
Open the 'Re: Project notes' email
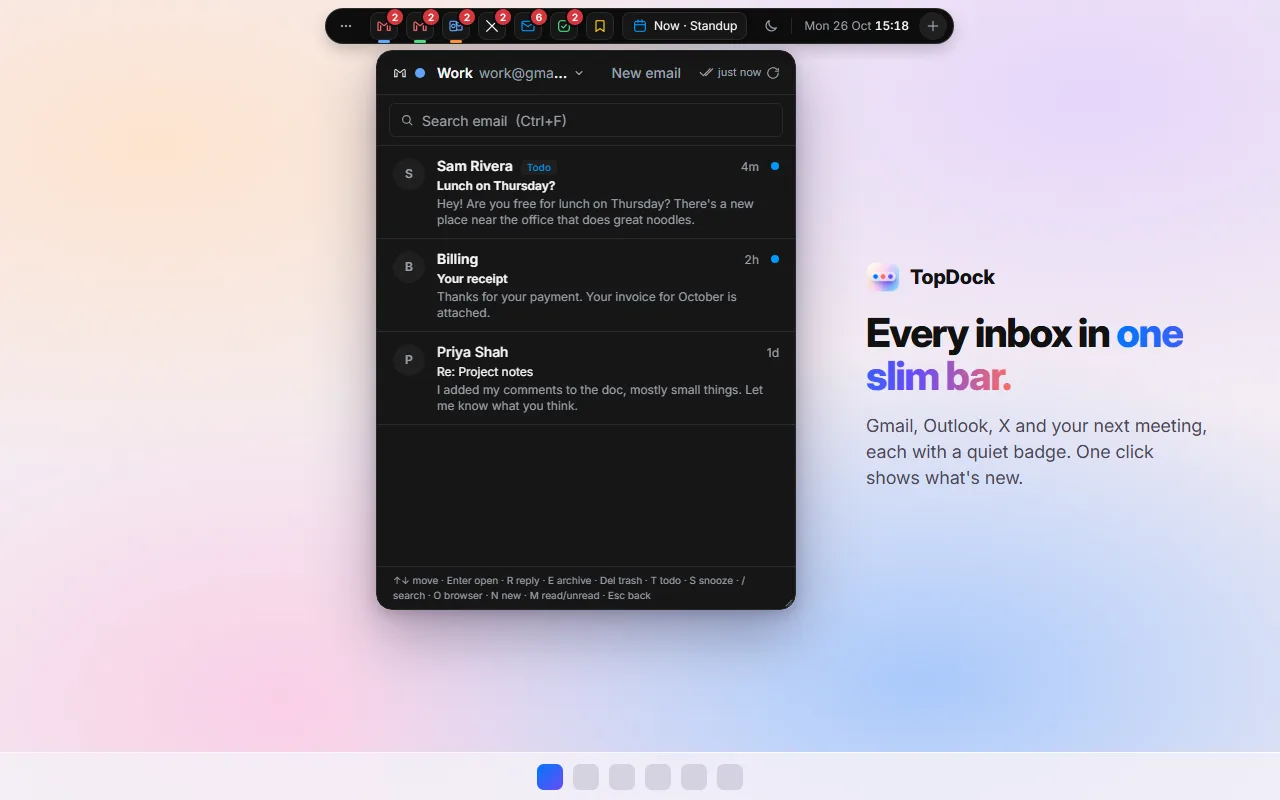tap(586, 378)
